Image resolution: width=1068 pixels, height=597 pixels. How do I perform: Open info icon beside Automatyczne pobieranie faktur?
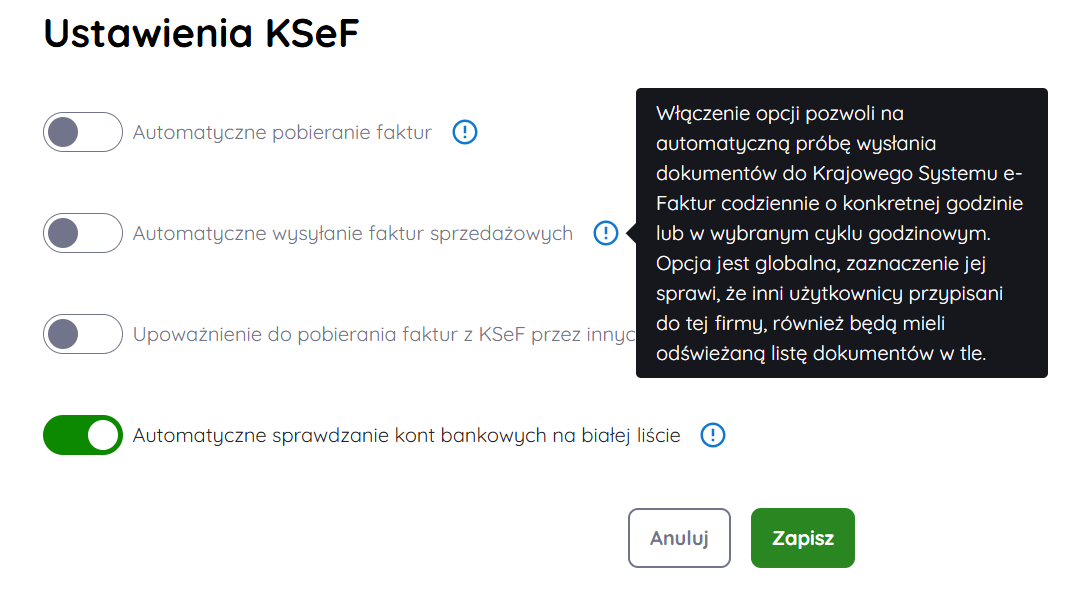coord(465,132)
